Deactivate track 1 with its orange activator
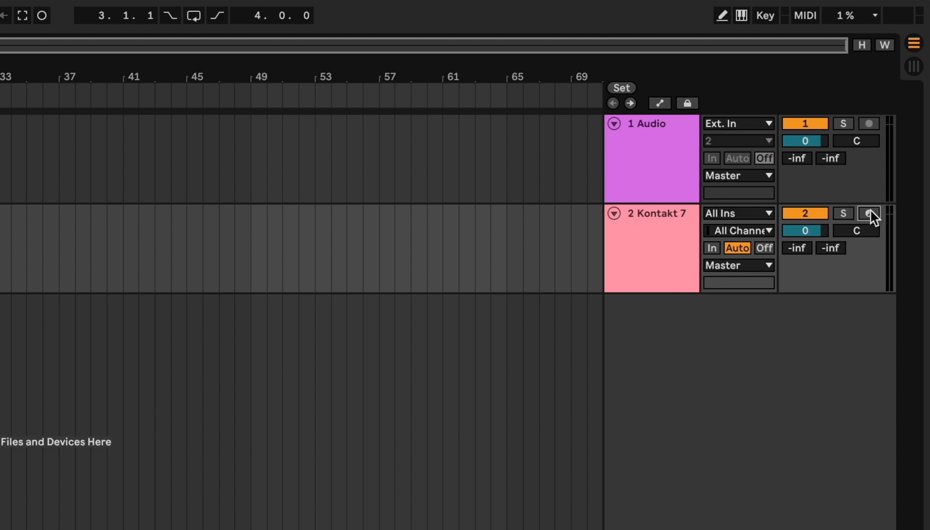Image resolution: width=930 pixels, height=530 pixels. click(804, 124)
